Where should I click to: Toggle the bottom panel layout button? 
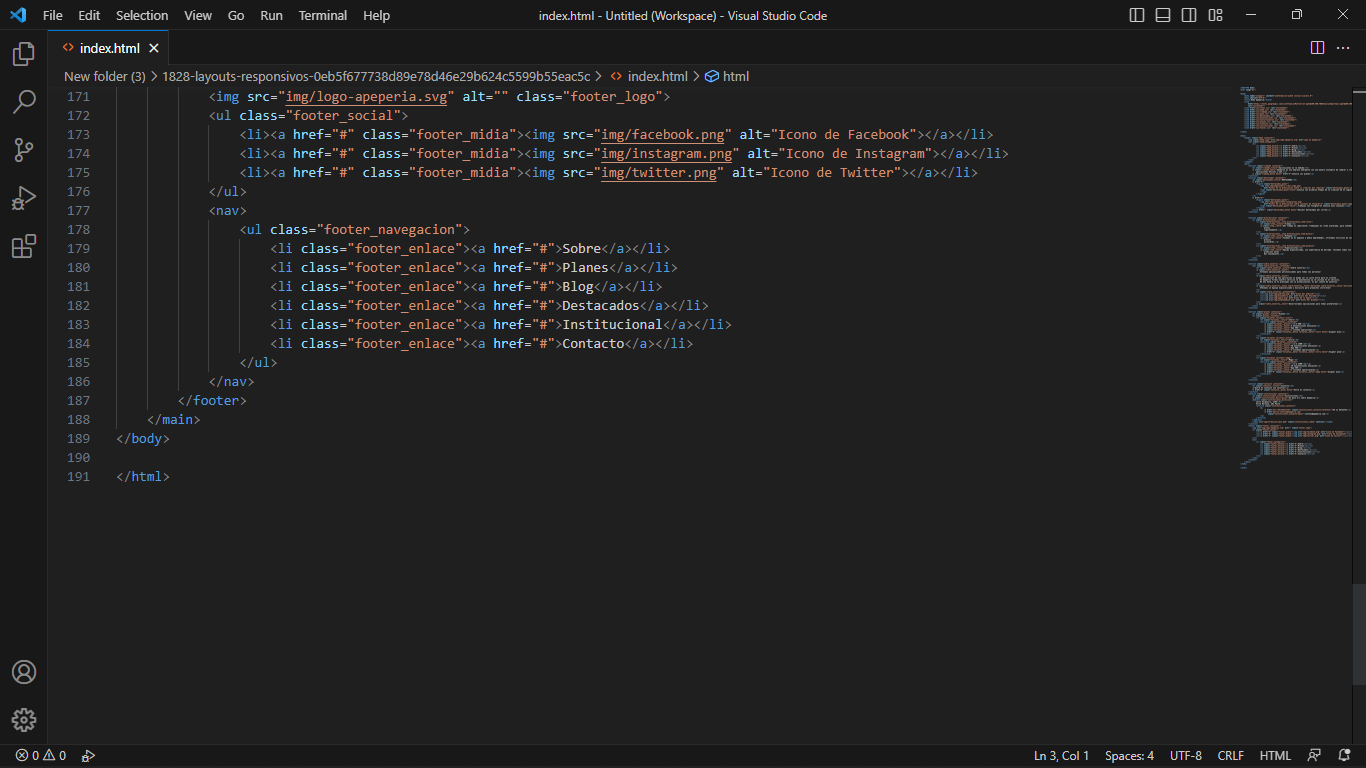1163,15
